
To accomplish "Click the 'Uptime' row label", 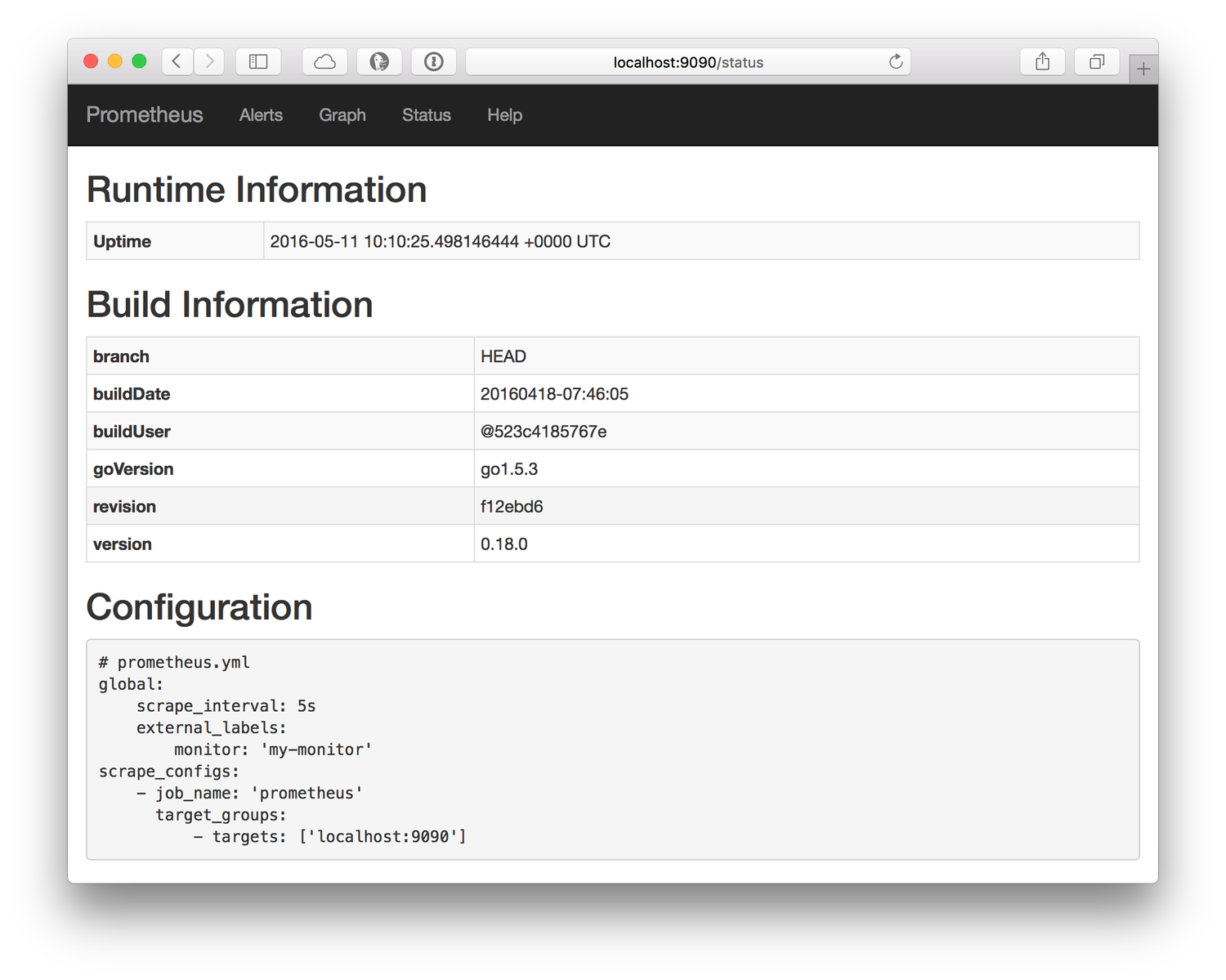I will [122, 241].
